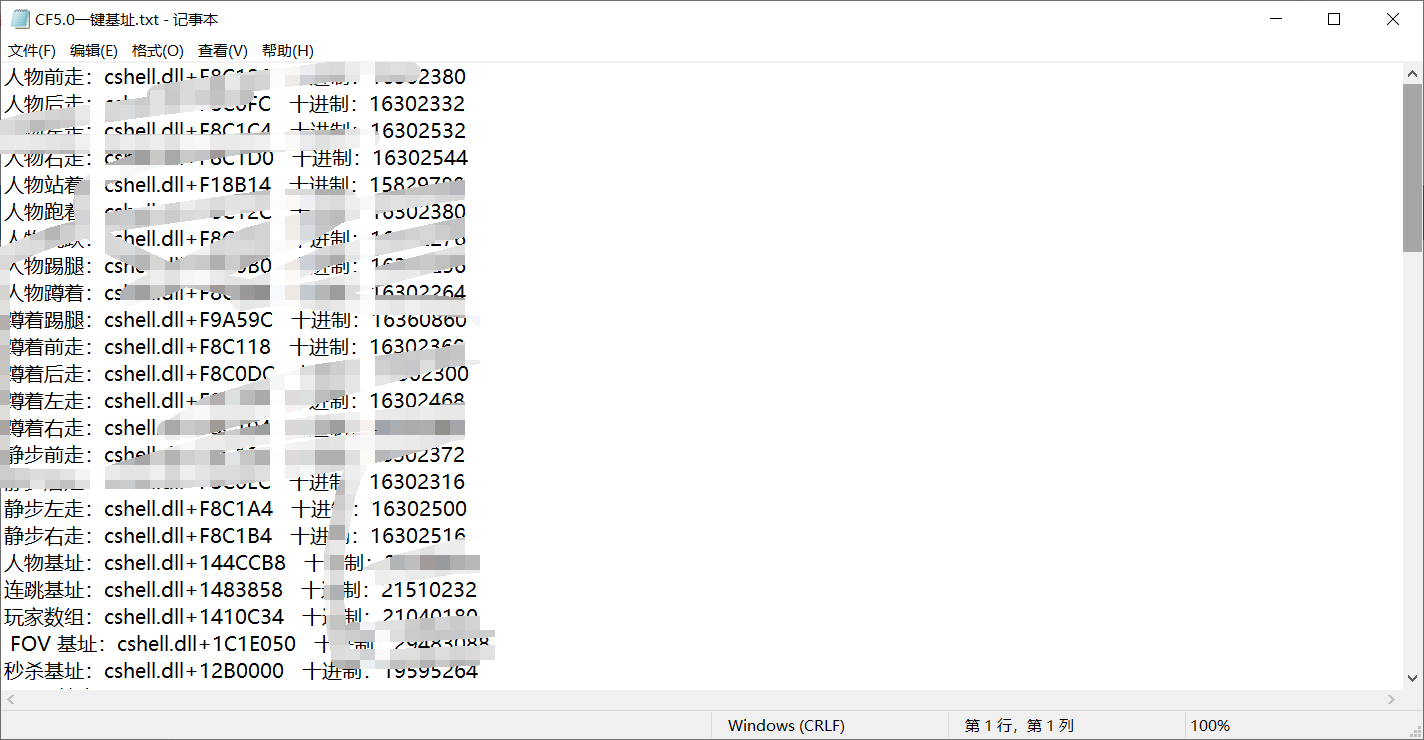Maximize the Notepad window
1424x740 pixels.
click(x=1334, y=19)
